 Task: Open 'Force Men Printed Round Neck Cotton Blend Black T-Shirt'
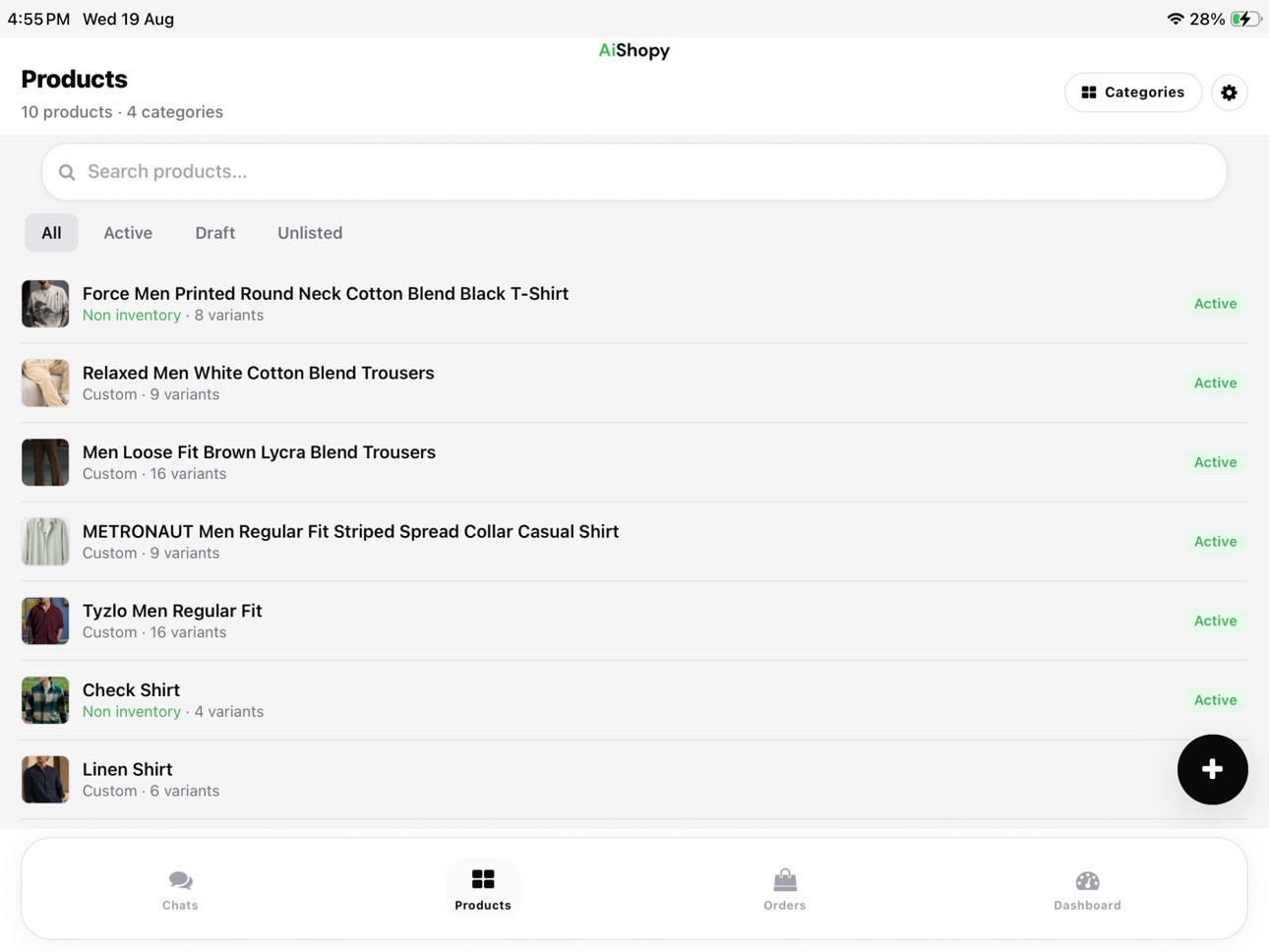pos(326,293)
